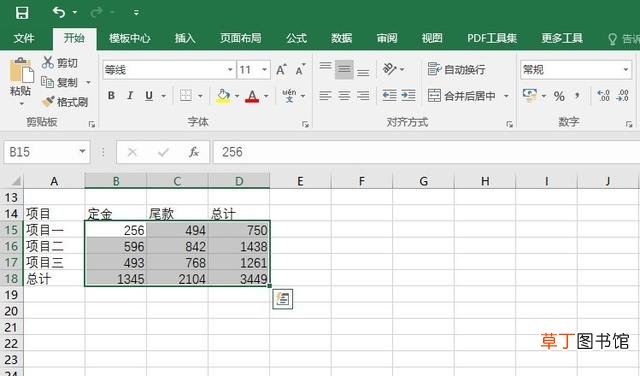
Task: Switch to the 模板中心 tab
Action: (x=130, y=38)
